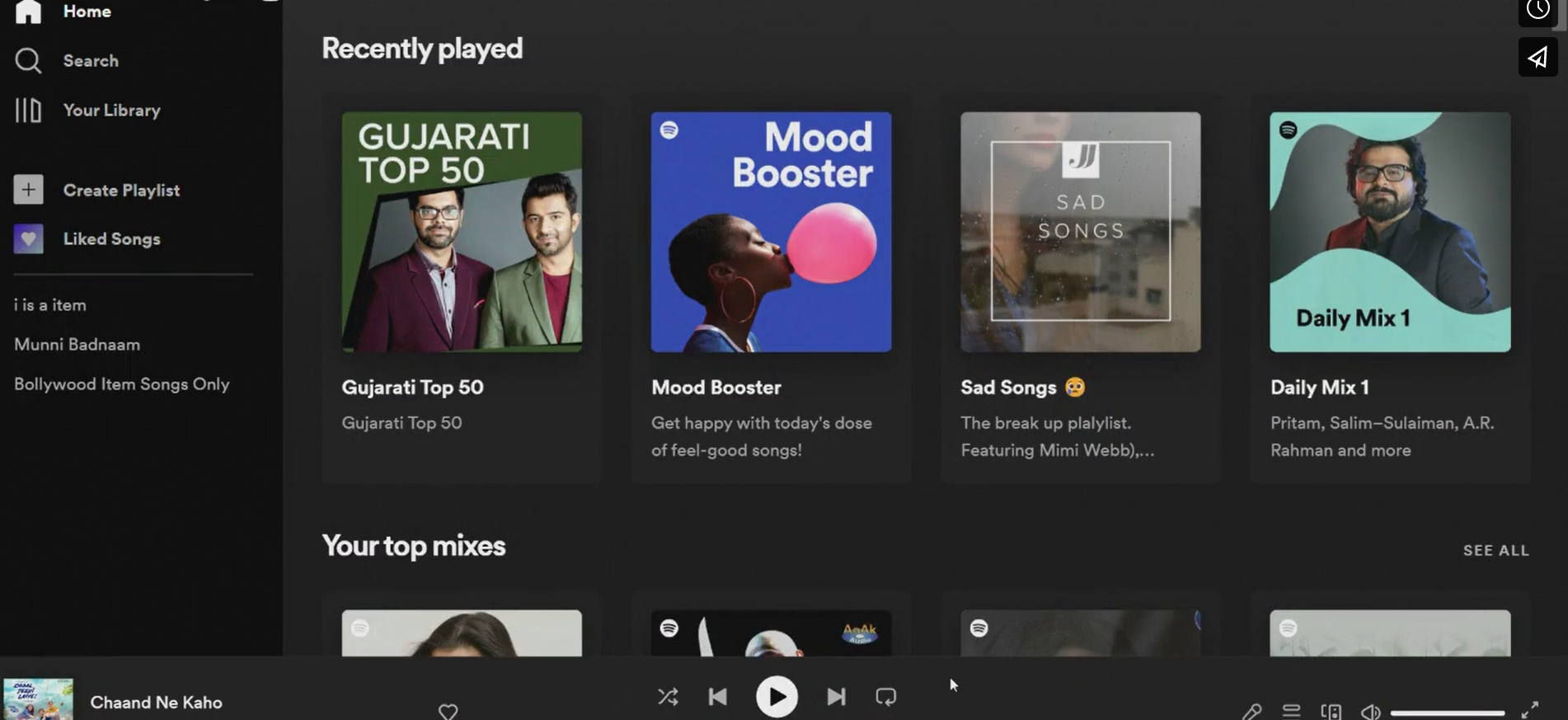Click the Gujarati Top 50 title
1568x720 pixels.
(412, 387)
